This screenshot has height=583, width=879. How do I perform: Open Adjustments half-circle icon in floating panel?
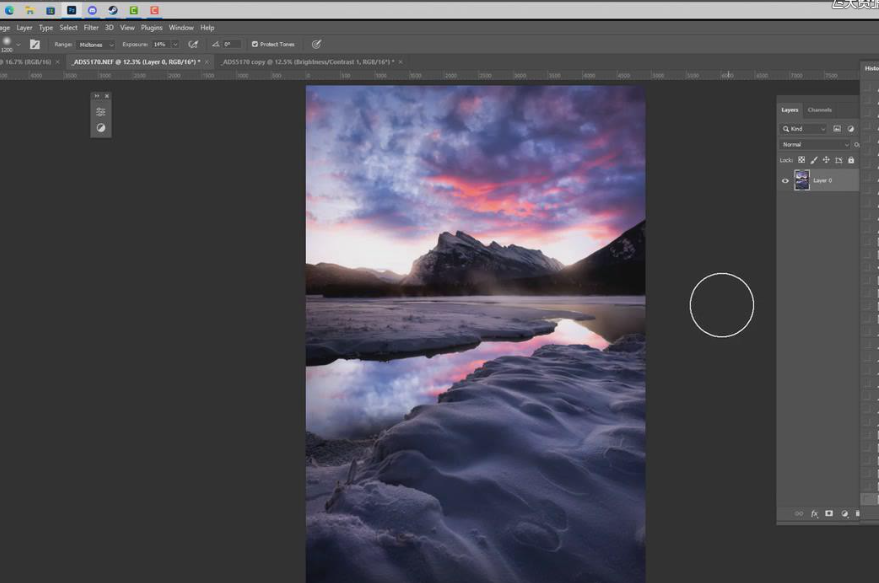(x=101, y=128)
